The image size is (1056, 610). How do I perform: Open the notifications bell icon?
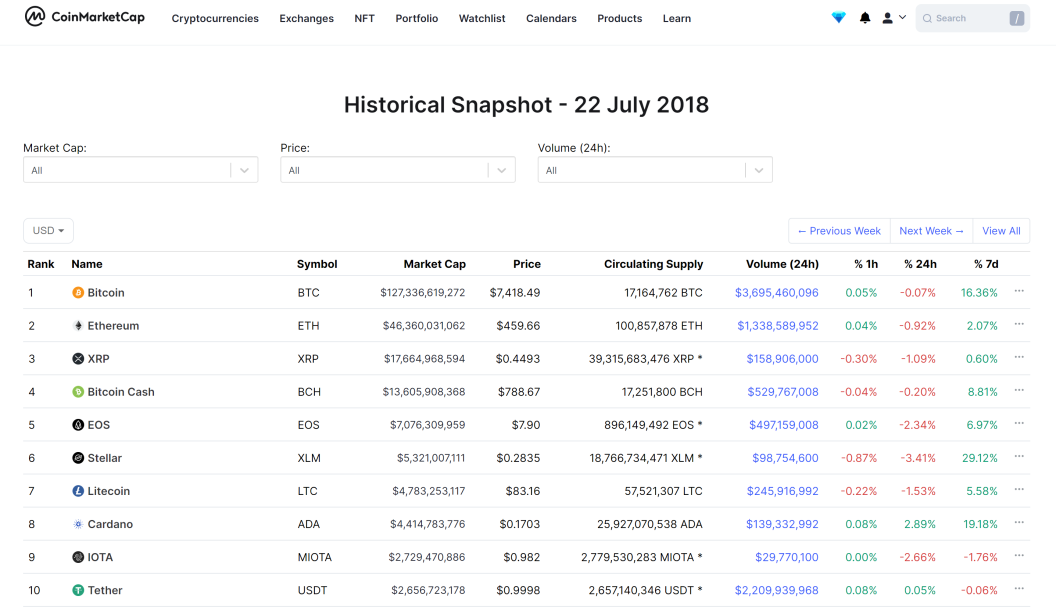(865, 18)
